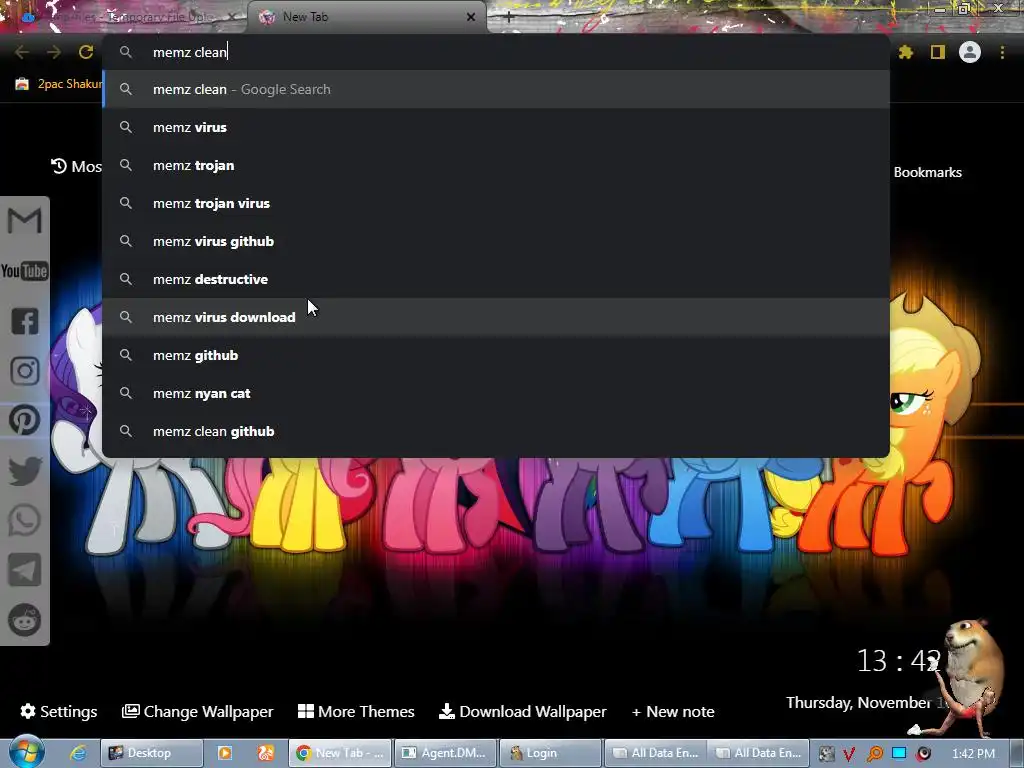The image size is (1024, 768).
Task: Open the Desktop taskbar toolbar
Action: click(x=152, y=753)
